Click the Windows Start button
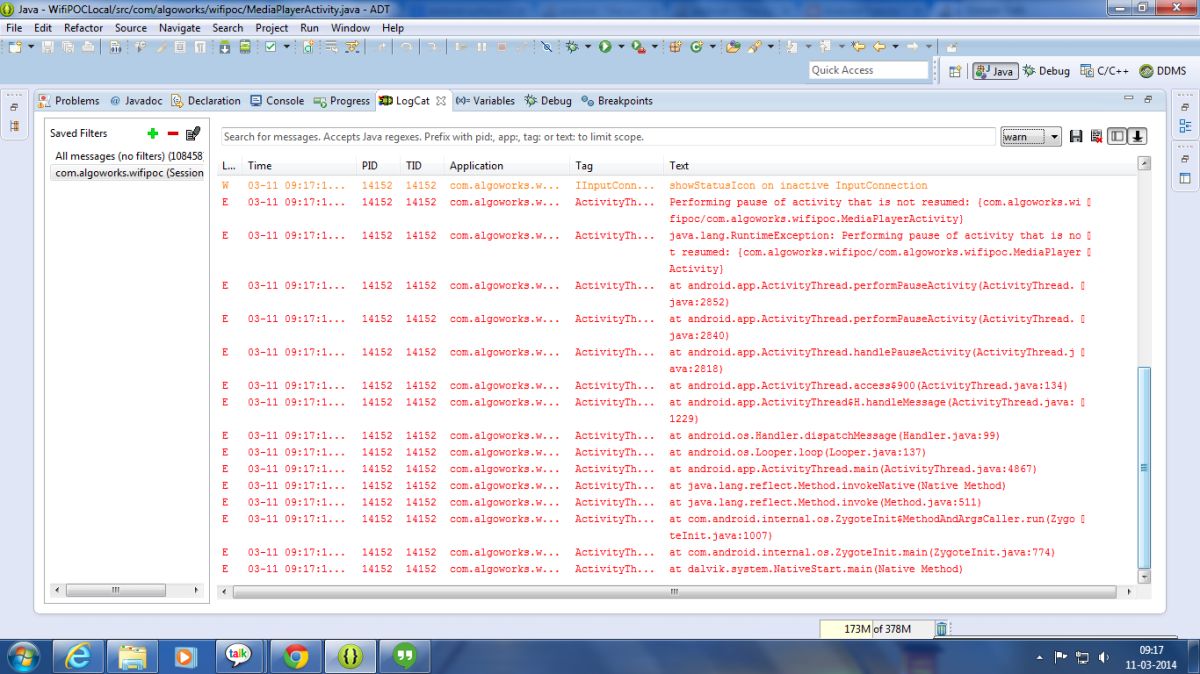 pos(22,656)
